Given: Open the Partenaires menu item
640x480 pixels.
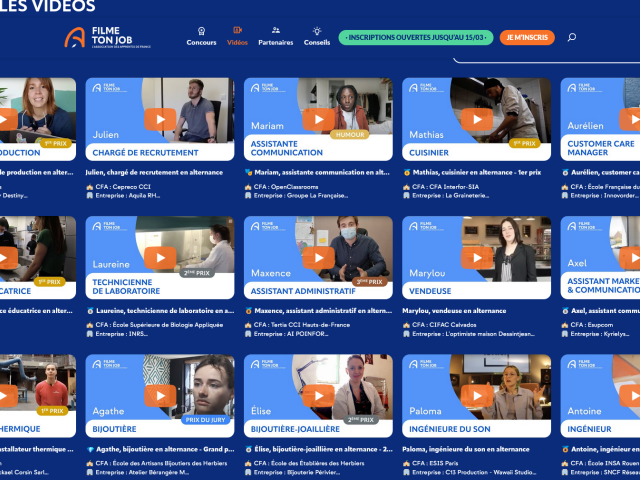Looking at the screenshot, I should point(276,36).
